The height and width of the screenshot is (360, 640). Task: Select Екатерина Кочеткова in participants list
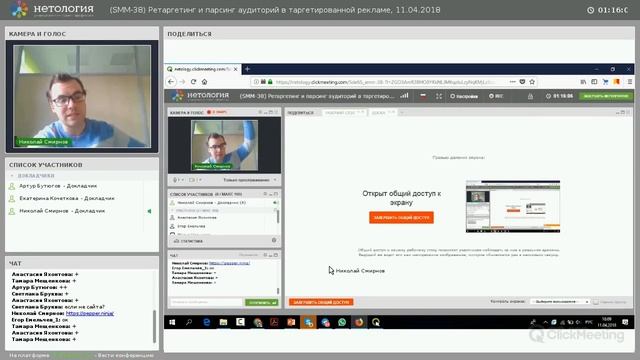point(67,198)
